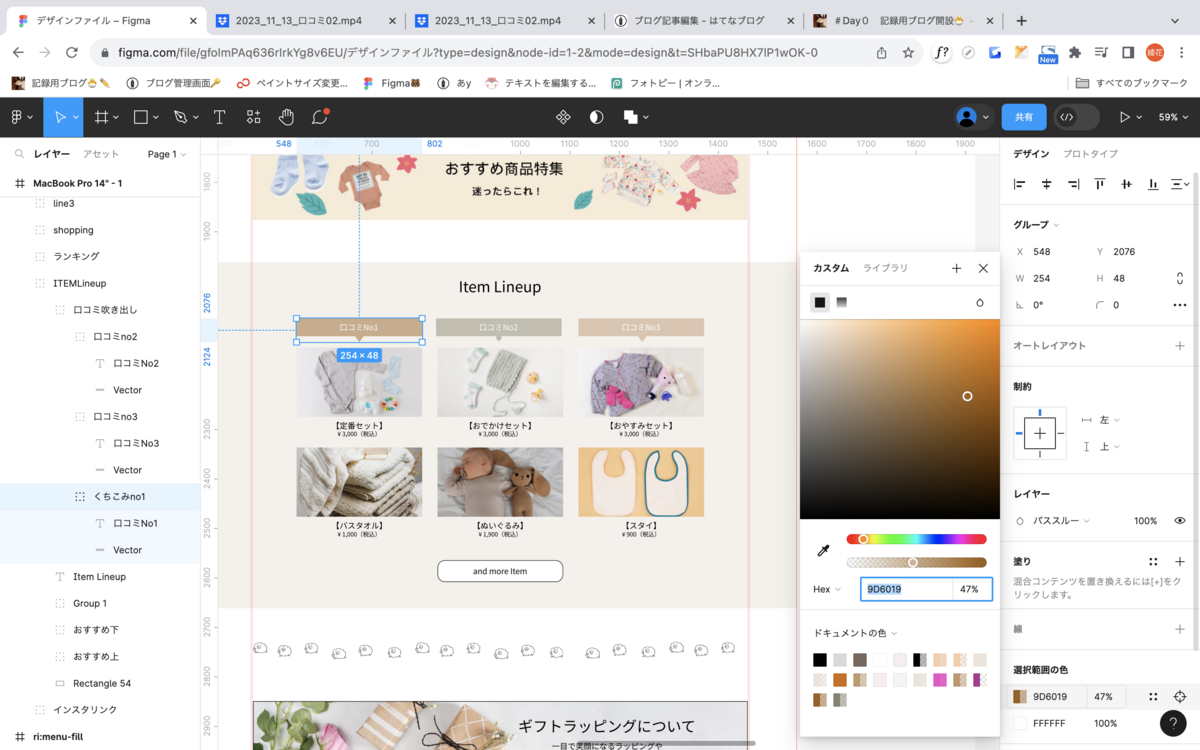This screenshot has height=750, width=1200.
Task: Open the user avatar menu
Action: (972, 117)
